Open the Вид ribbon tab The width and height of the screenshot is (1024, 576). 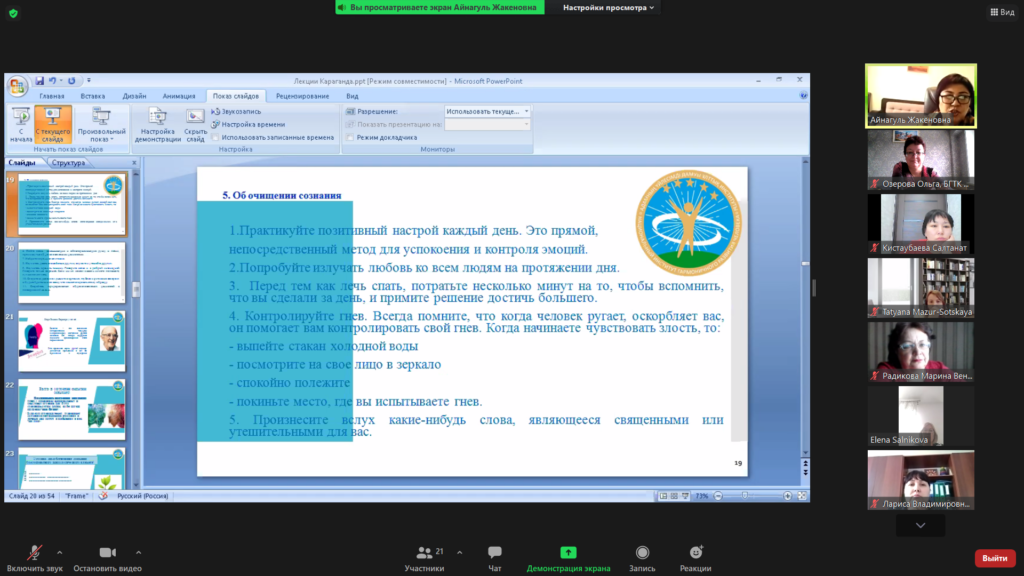(x=352, y=96)
